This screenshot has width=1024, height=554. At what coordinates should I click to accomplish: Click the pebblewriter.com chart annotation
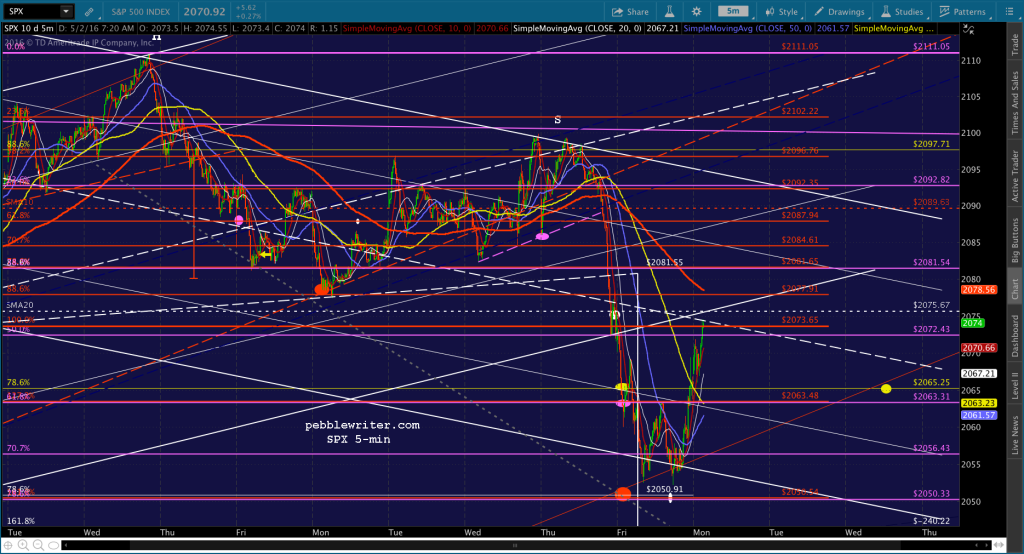tap(362, 425)
